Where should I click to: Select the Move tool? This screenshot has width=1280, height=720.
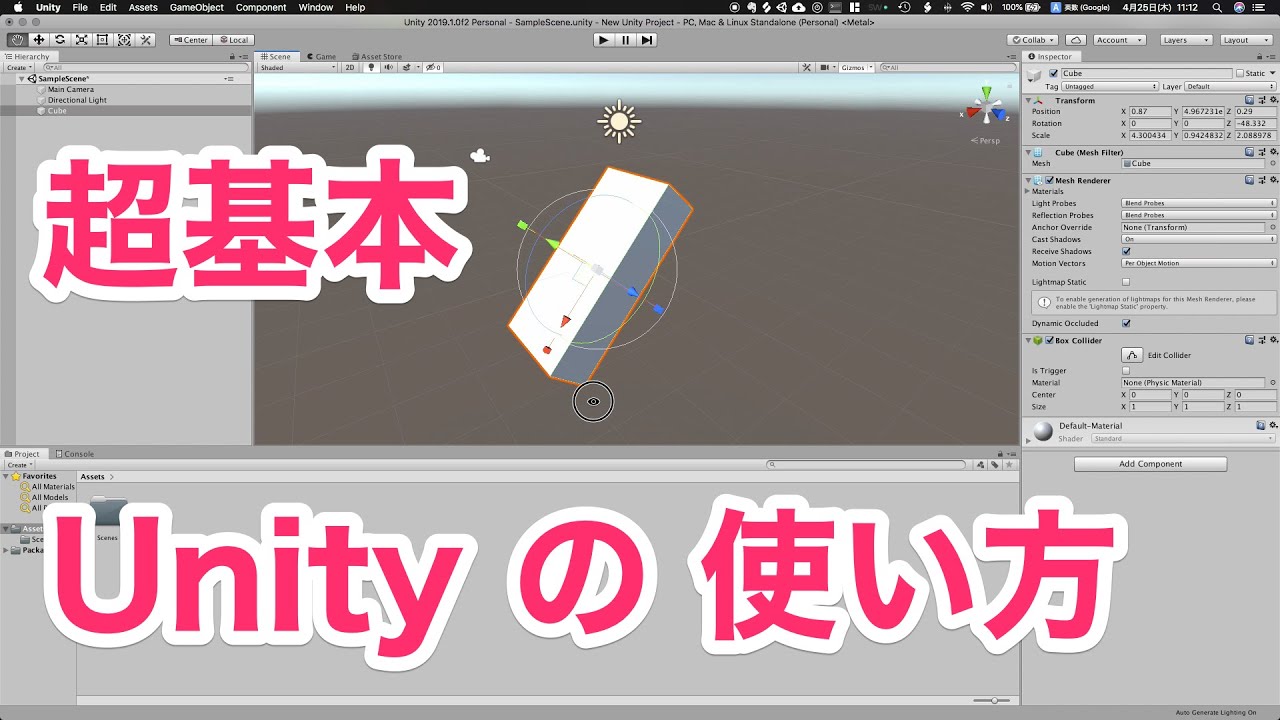38,40
